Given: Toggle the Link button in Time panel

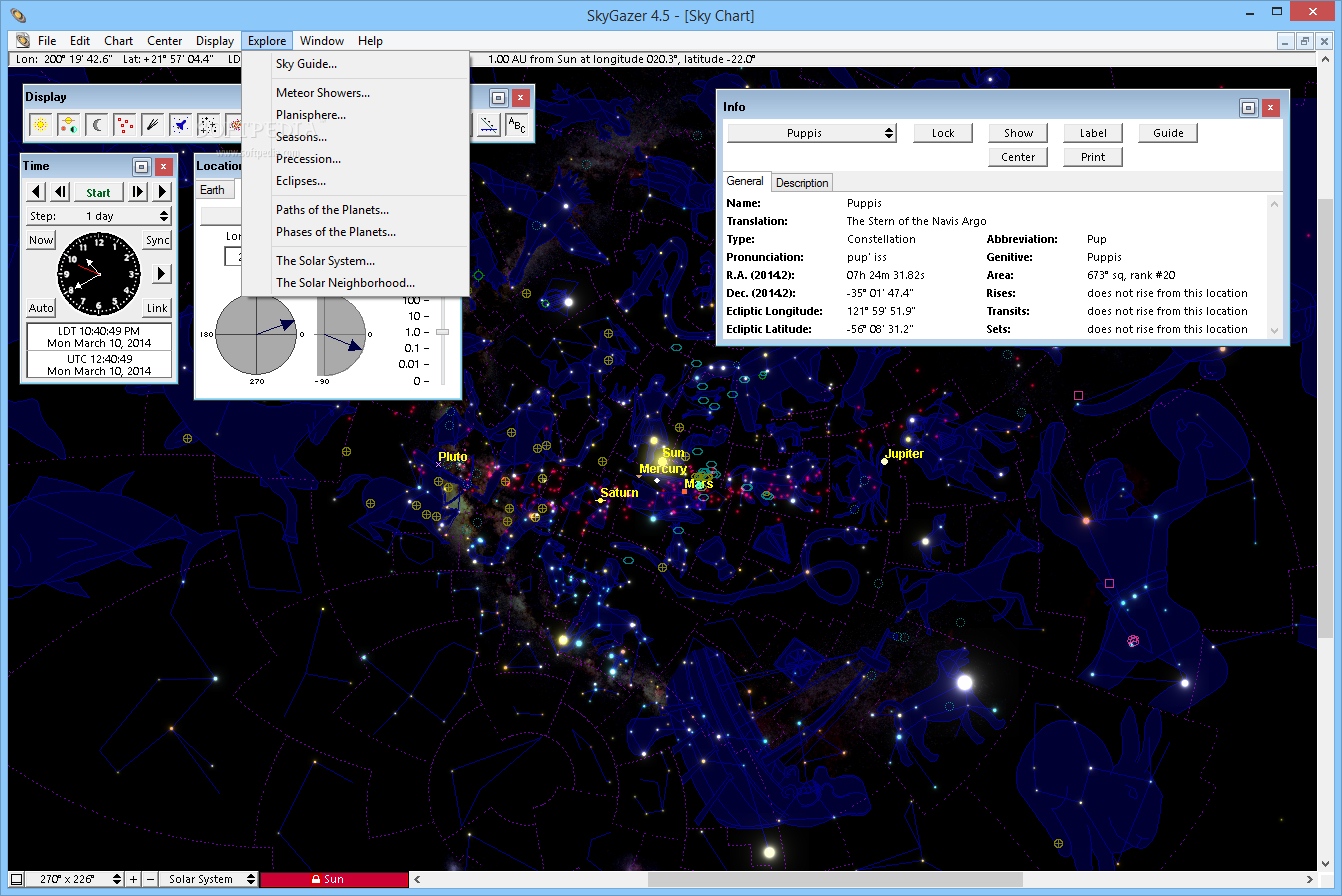Looking at the screenshot, I should pos(158,308).
